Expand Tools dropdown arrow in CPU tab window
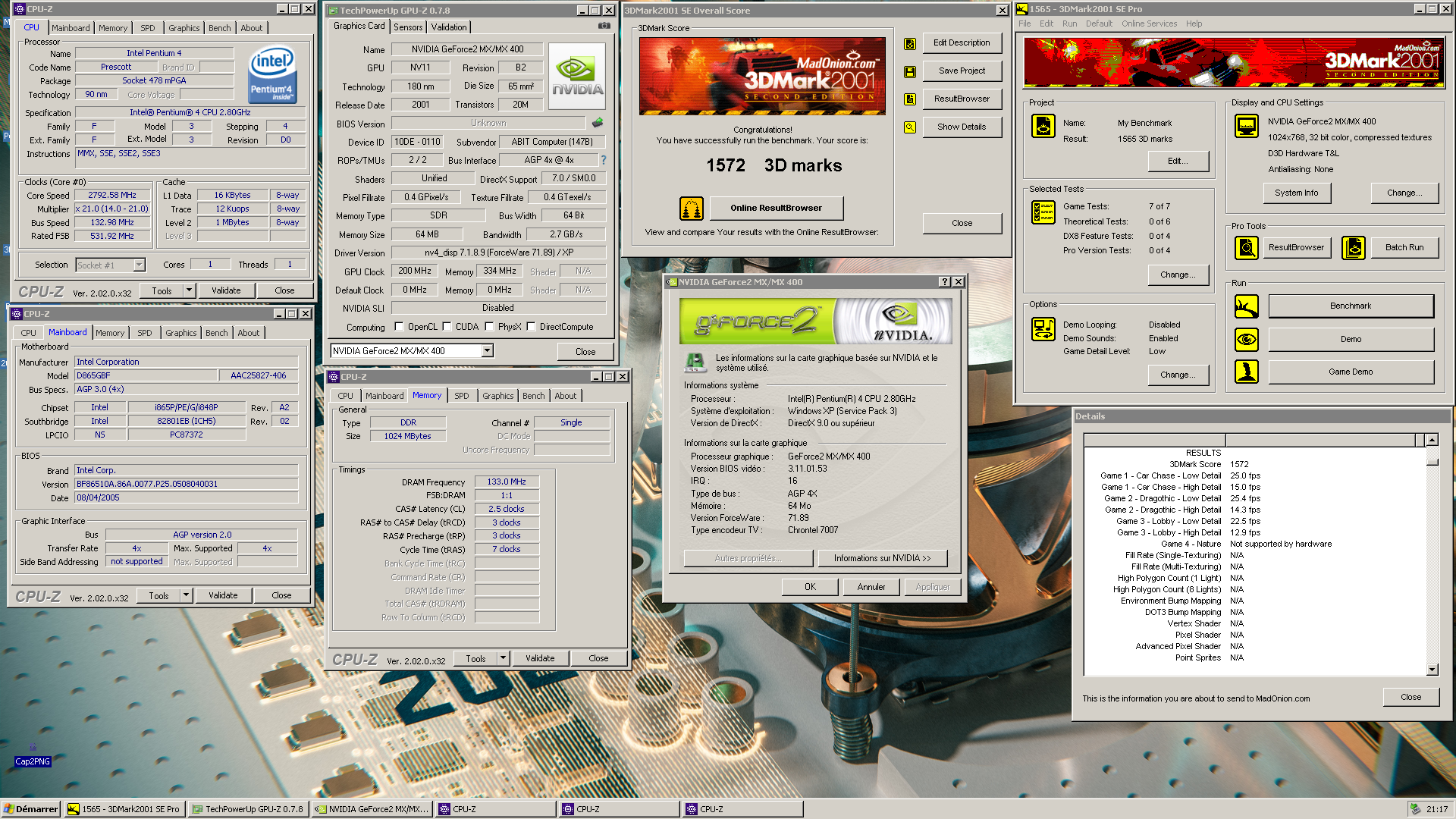The image size is (1456, 819). (x=189, y=290)
